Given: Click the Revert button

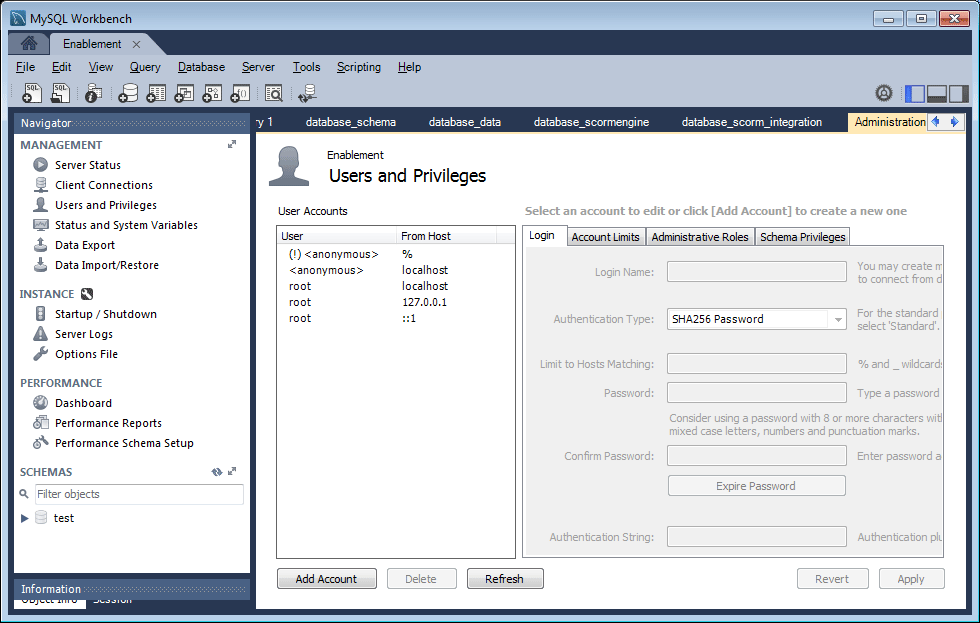Looking at the screenshot, I should coord(832,579).
